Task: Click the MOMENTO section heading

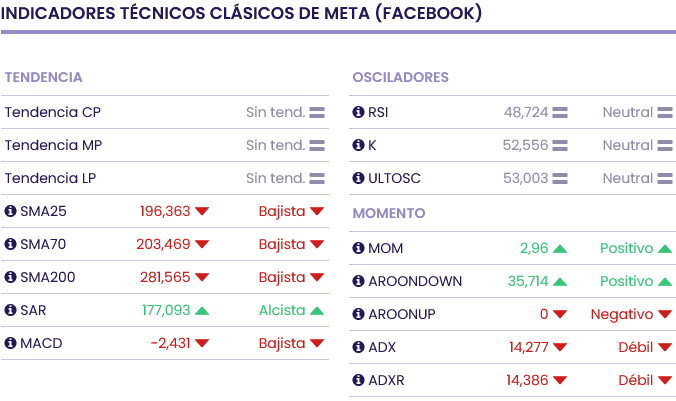Action: coord(389,213)
